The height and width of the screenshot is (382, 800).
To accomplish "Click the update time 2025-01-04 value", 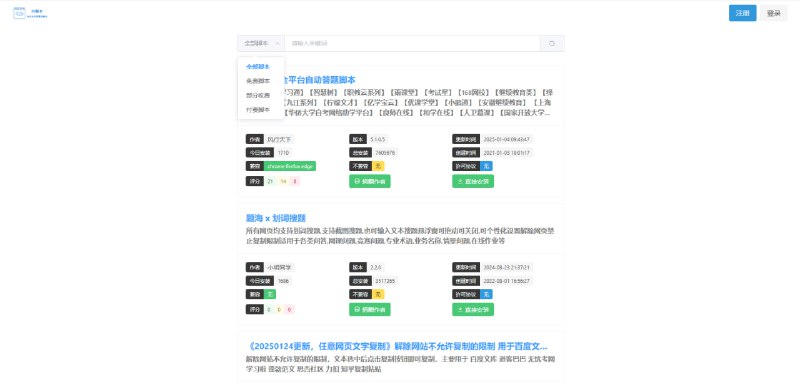I will (x=507, y=139).
